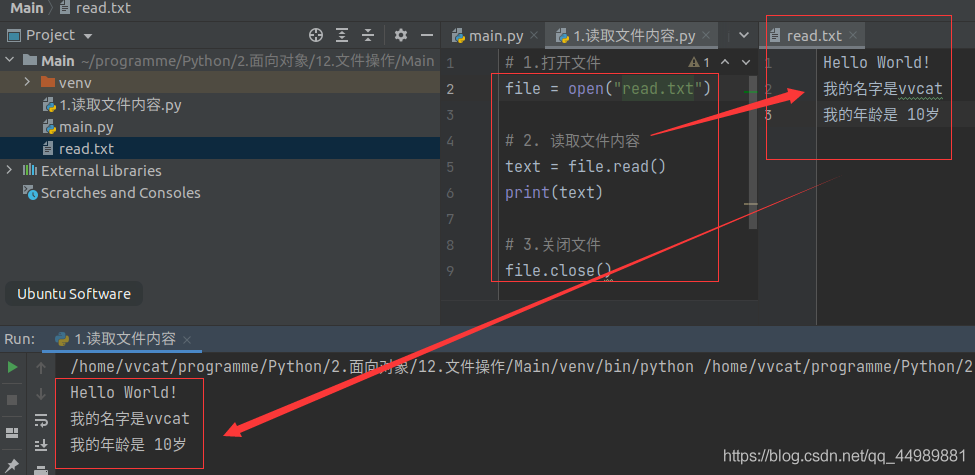975x475 pixels.
Task: Click the Locate/Select Opened File target icon
Action: (316, 35)
